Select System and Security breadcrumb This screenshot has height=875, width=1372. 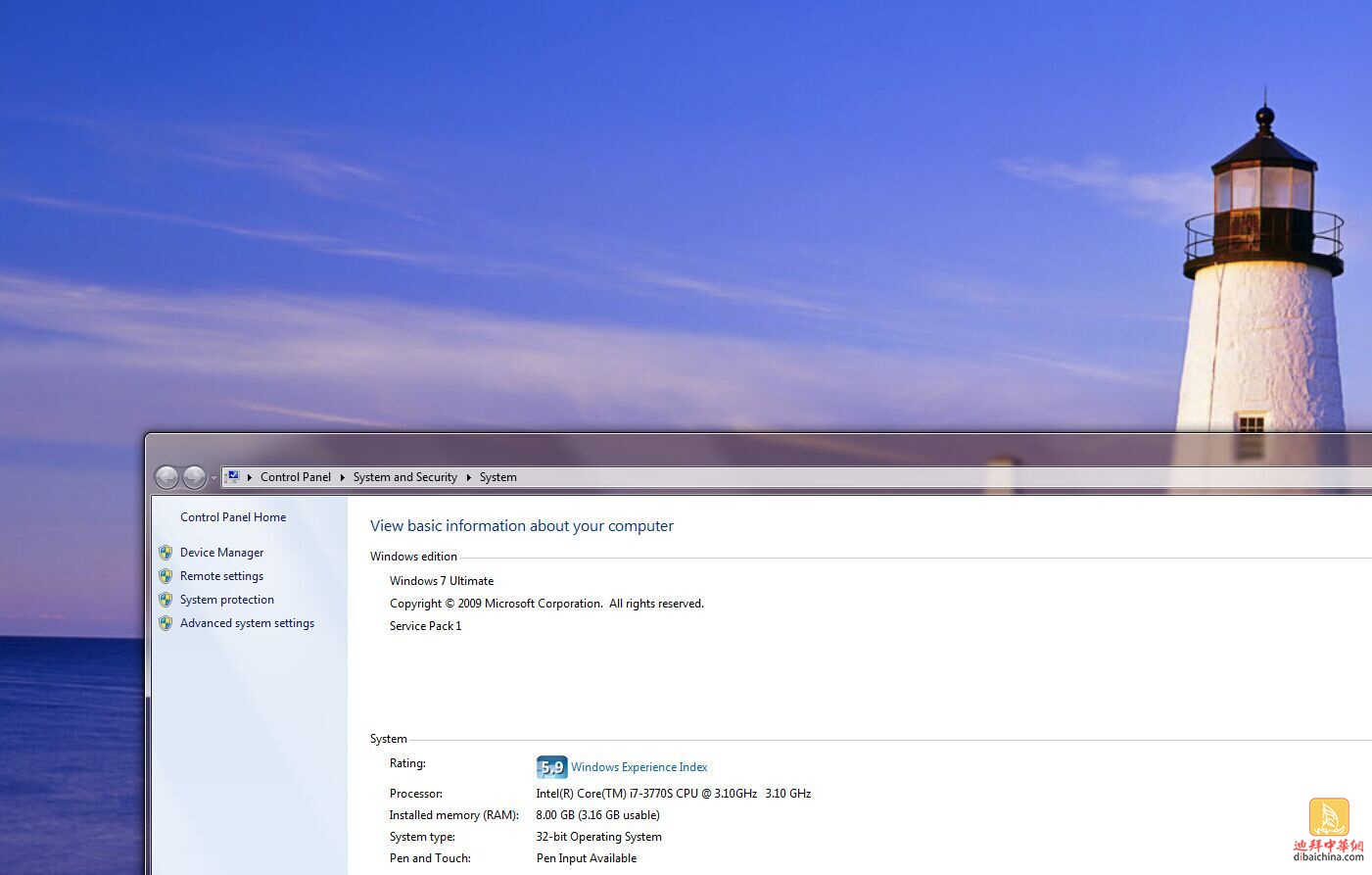point(404,477)
